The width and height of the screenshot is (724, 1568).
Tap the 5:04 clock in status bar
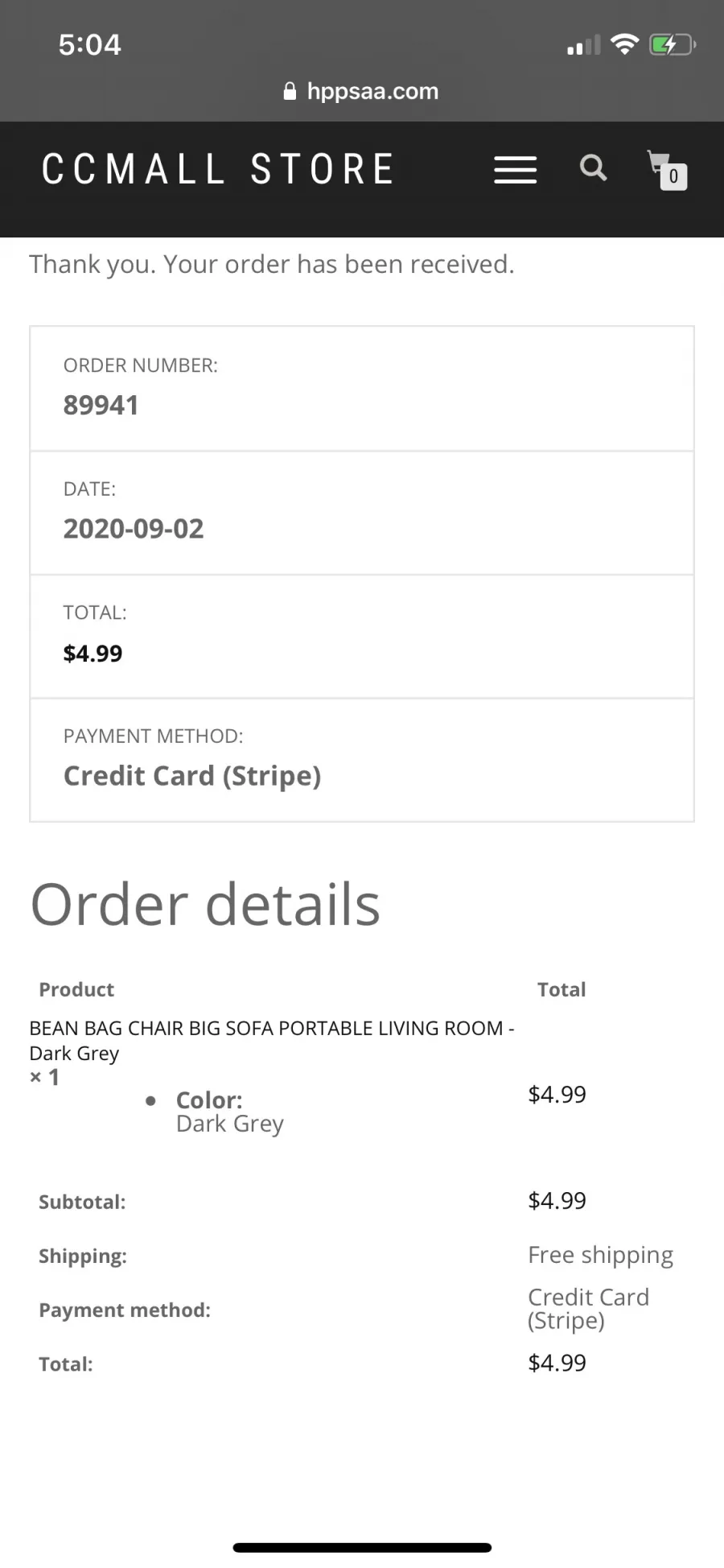[89, 44]
